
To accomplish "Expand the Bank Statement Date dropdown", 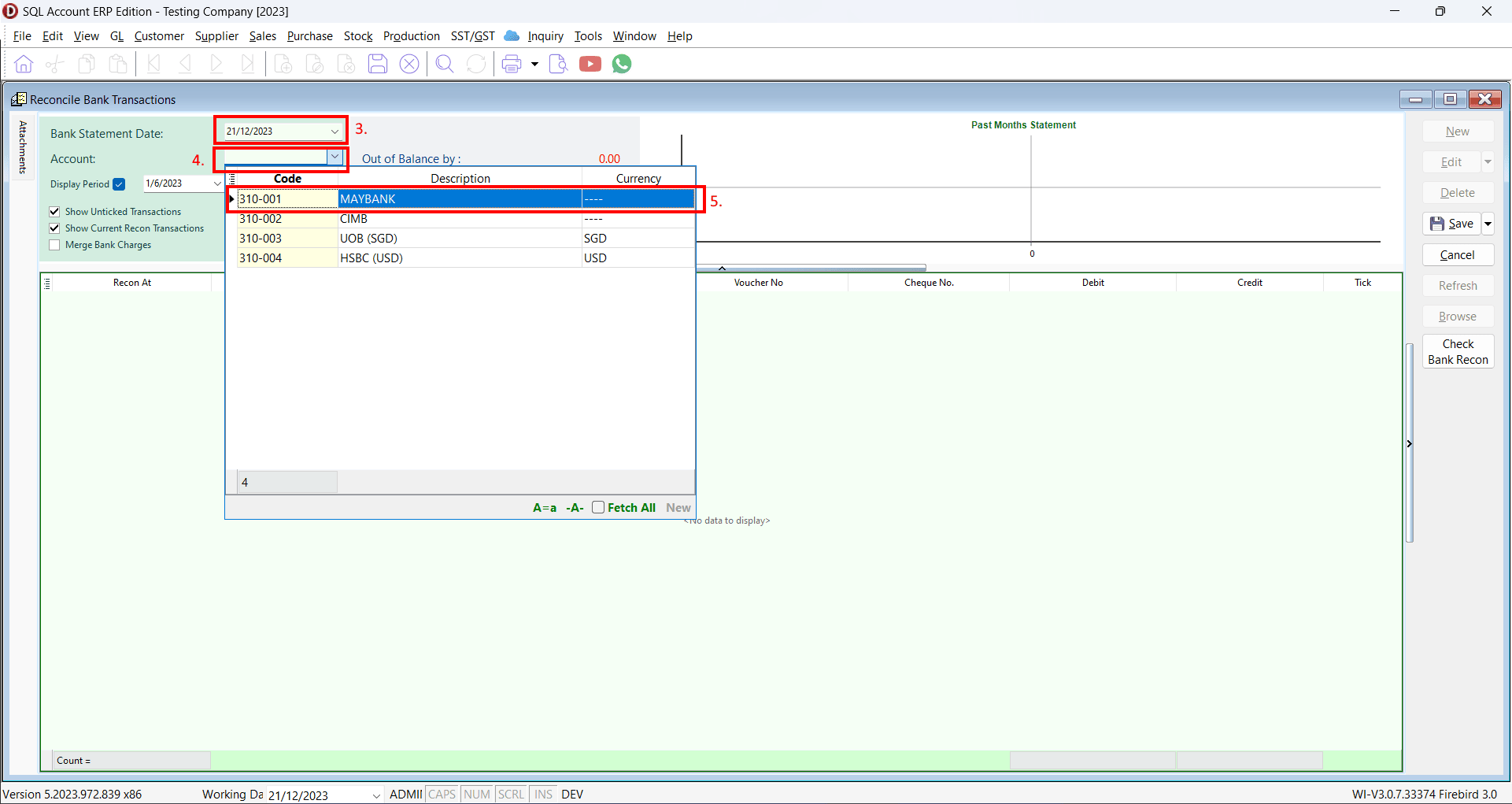I will click(335, 132).
